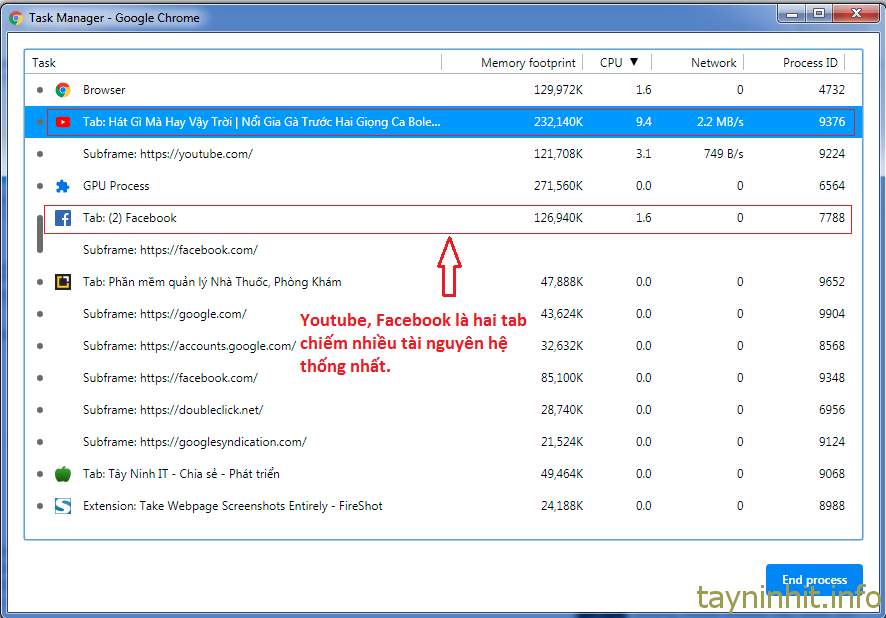Screen dimensions: 886x618
Task: Sort by the Network column header
Action: (713, 62)
